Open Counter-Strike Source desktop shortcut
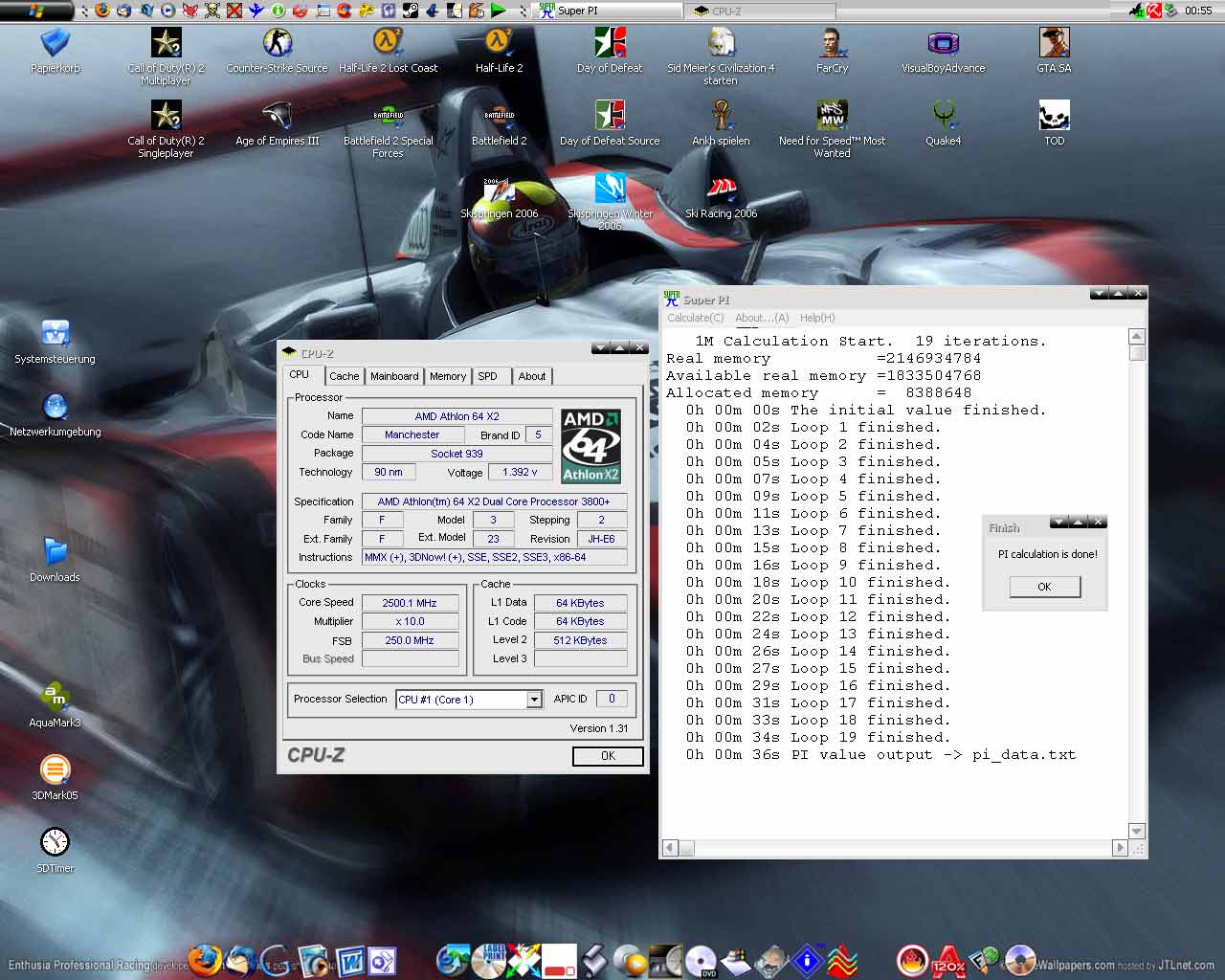The height and width of the screenshot is (980, 1225). (x=277, y=44)
